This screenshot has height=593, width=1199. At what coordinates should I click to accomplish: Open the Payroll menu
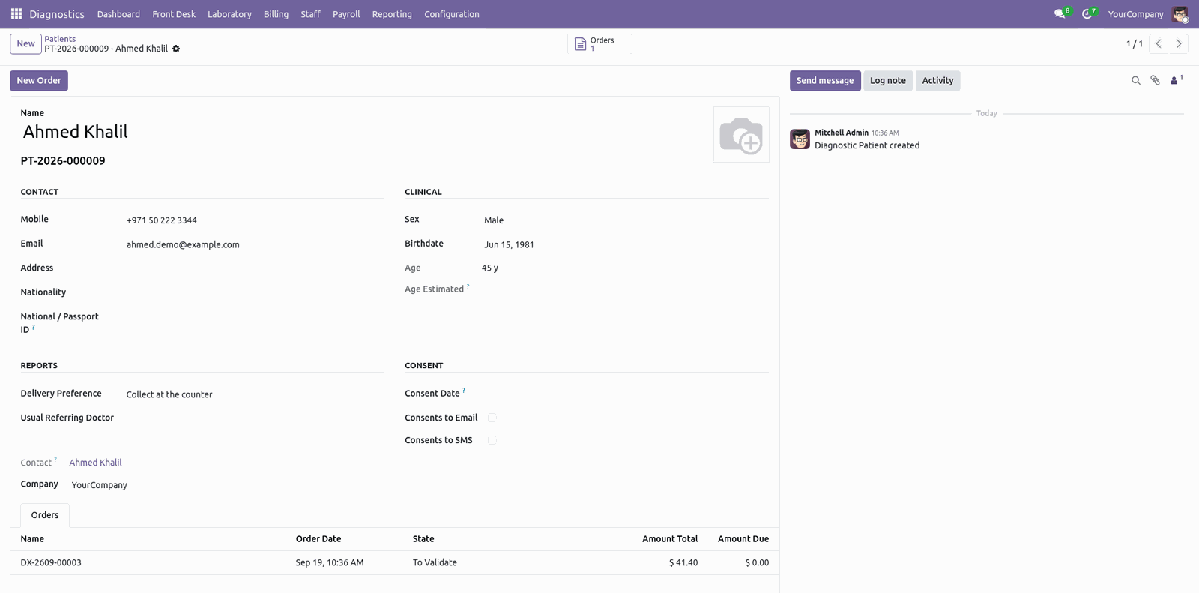[346, 14]
